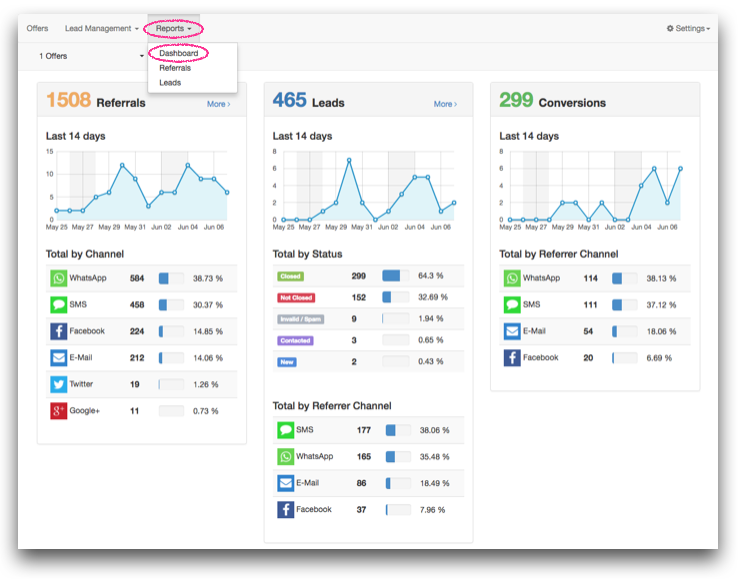
Task: Click Facebook icon in Leads referrer channel
Action: pos(286,510)
